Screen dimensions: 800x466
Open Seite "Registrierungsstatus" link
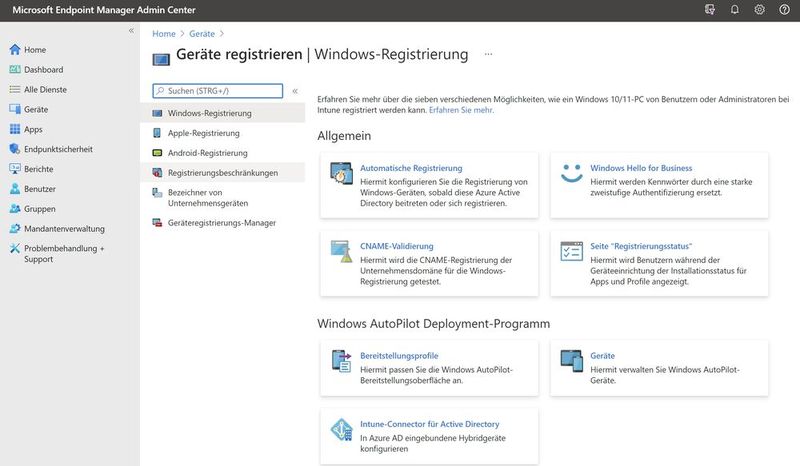pos(641,246)
